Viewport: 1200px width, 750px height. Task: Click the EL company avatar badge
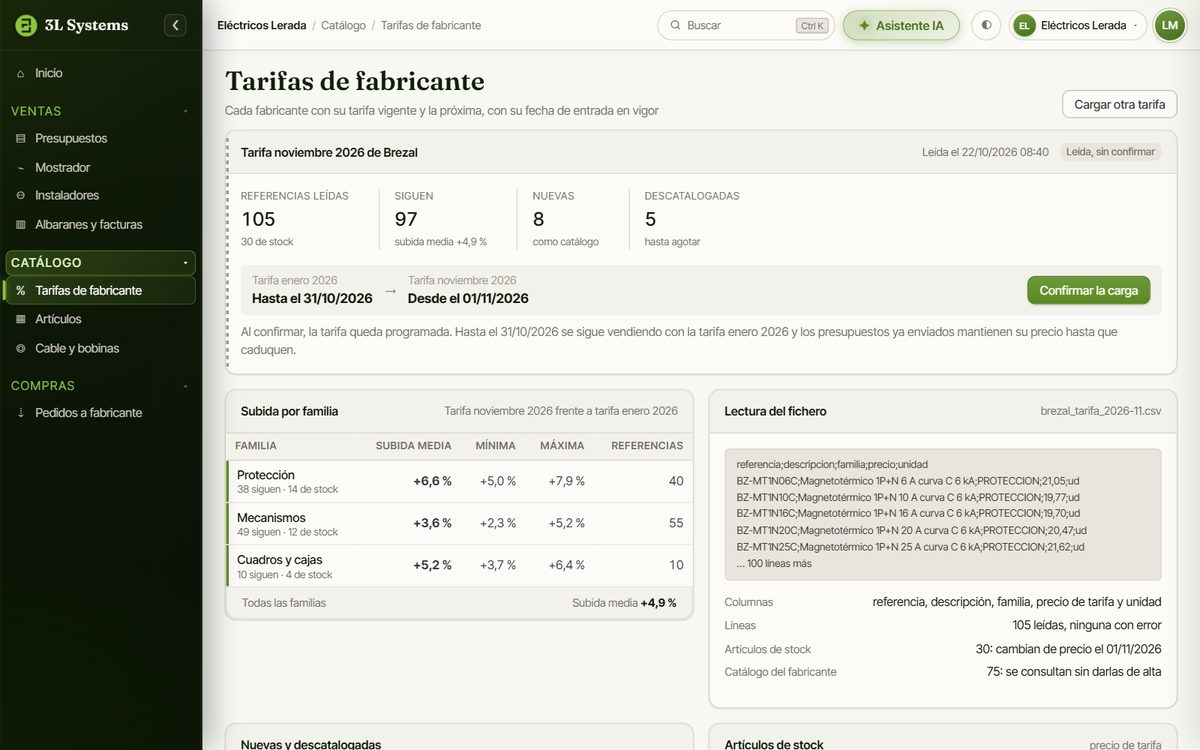pyautogui.click(x=1024, y=25)
